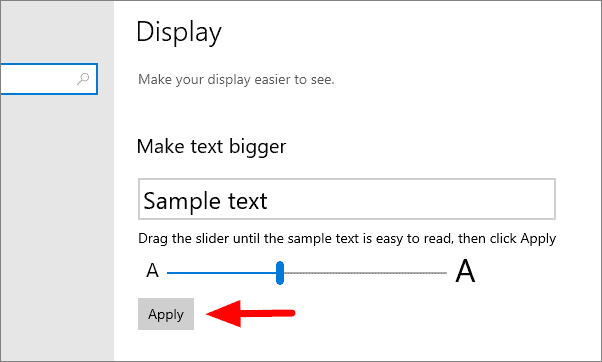Click empty right side of sample preview box
602x362 pixels.
click(x=411, y=200)
